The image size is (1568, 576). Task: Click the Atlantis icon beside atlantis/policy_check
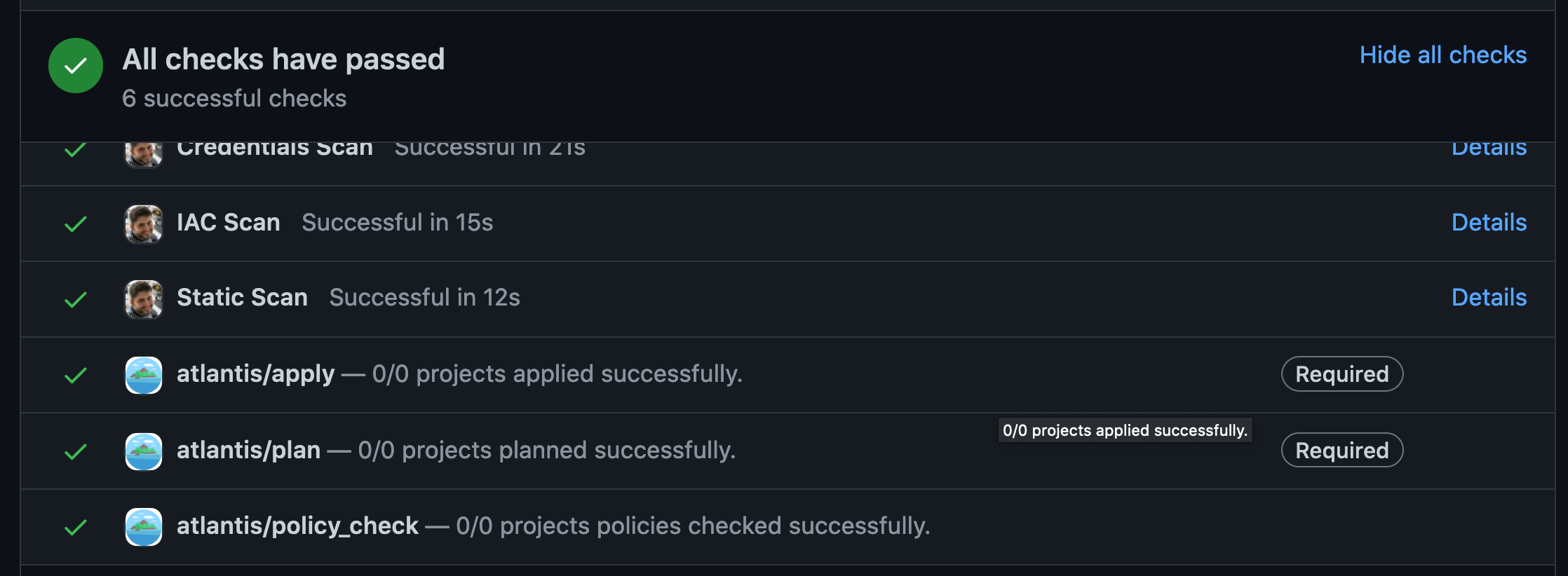143,526
